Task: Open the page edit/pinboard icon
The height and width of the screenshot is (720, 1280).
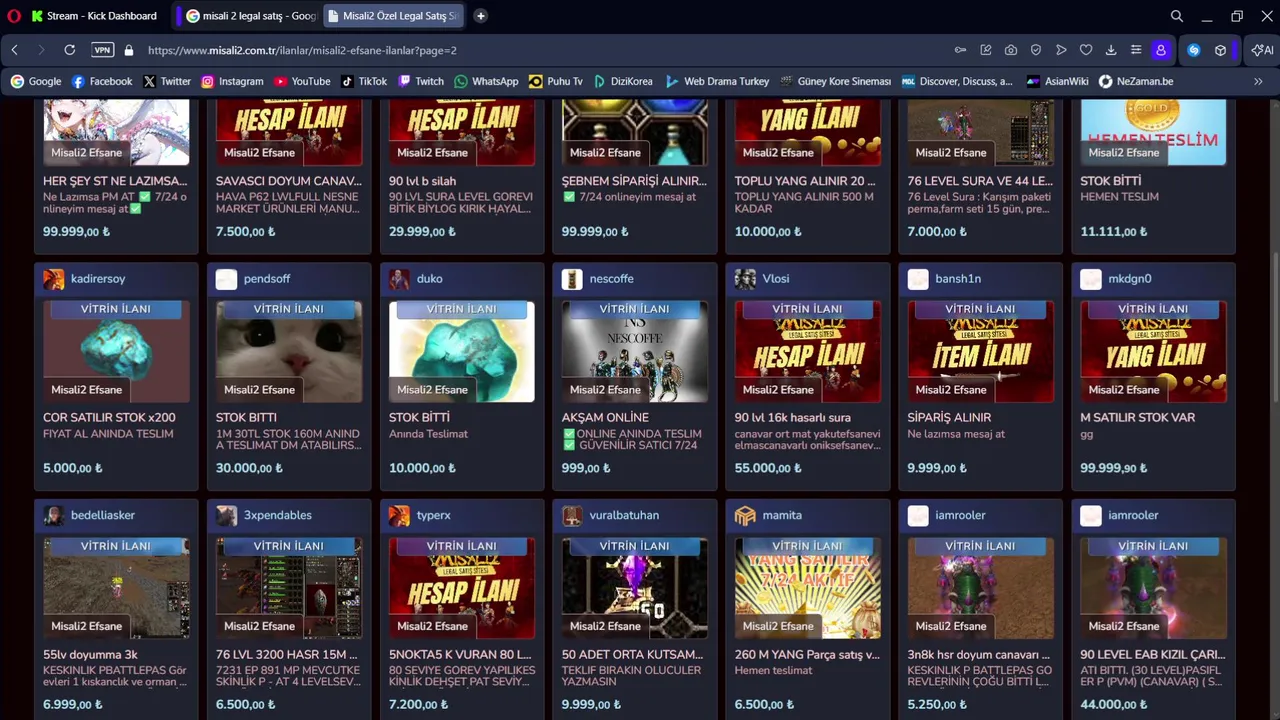Action: (986, 50)
